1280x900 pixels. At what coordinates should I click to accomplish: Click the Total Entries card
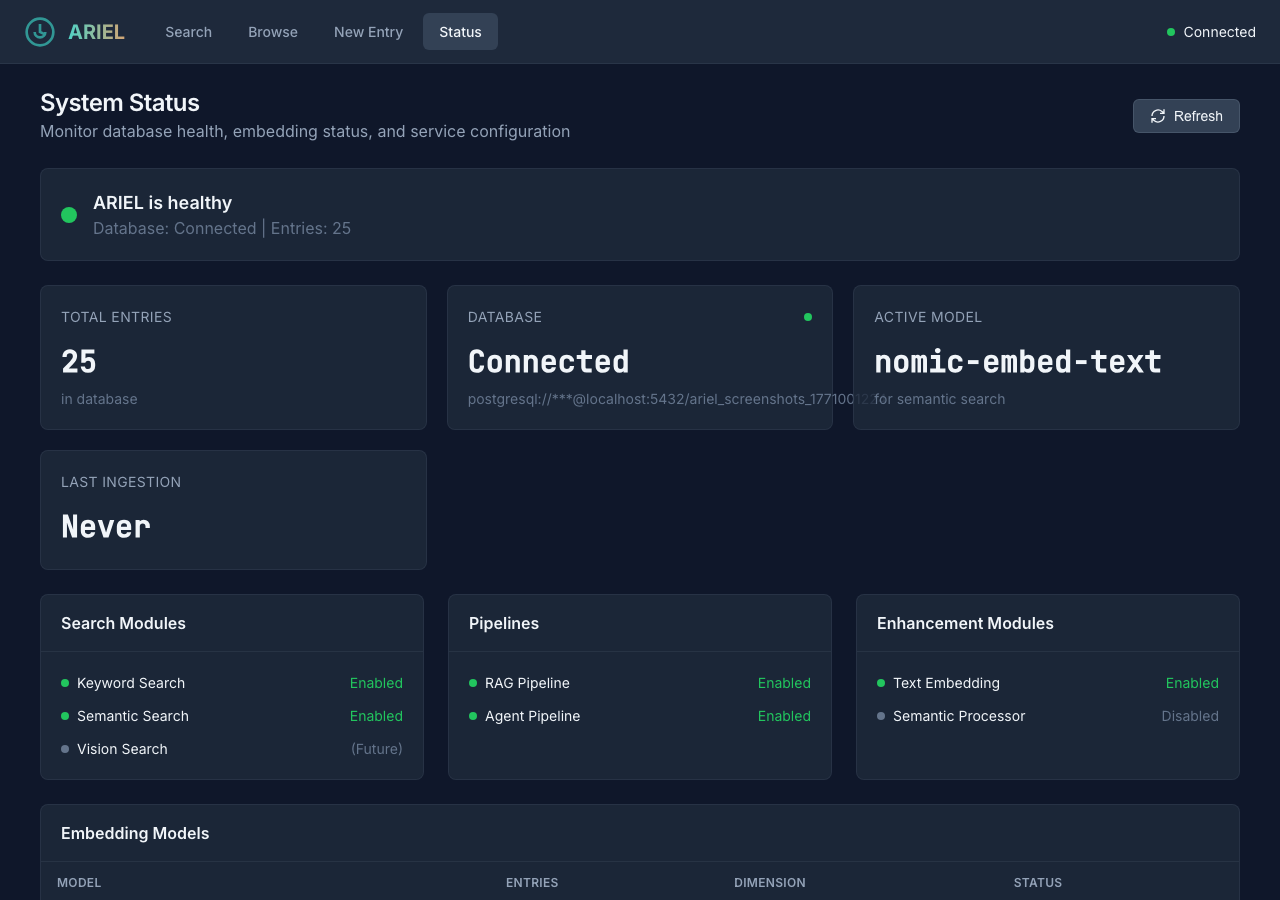(233, 357)
